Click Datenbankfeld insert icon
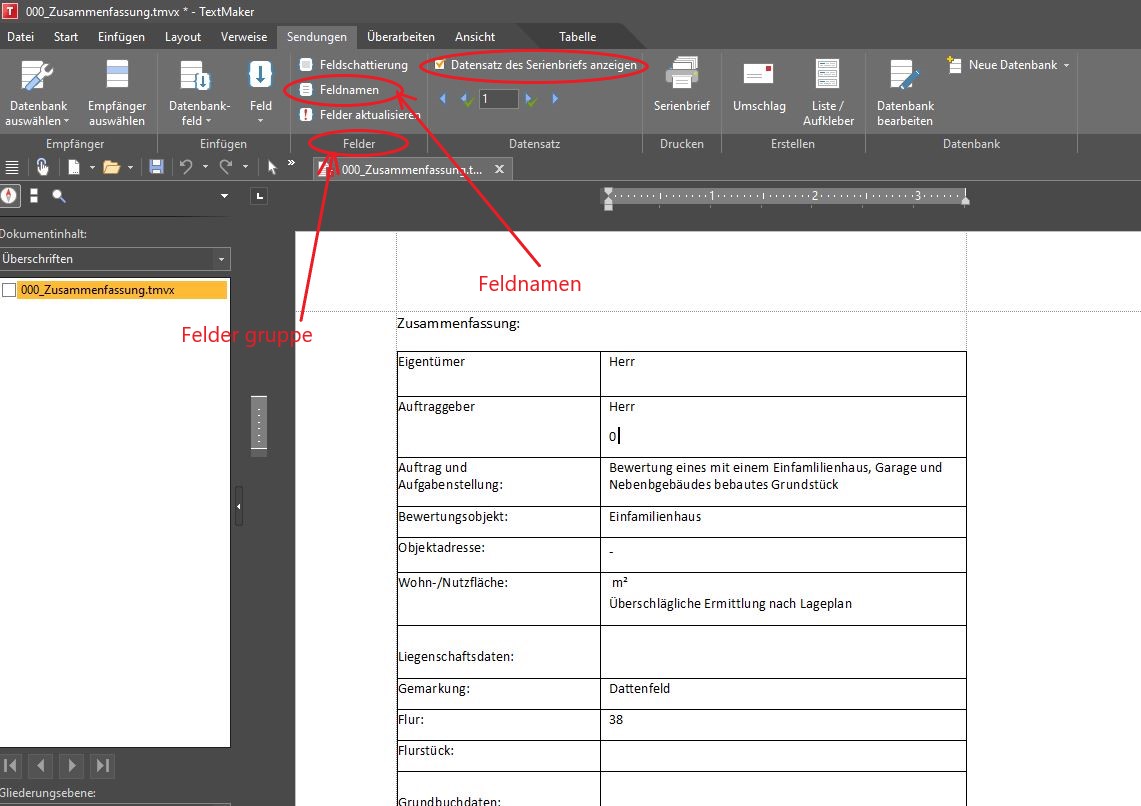 point(199,92)
